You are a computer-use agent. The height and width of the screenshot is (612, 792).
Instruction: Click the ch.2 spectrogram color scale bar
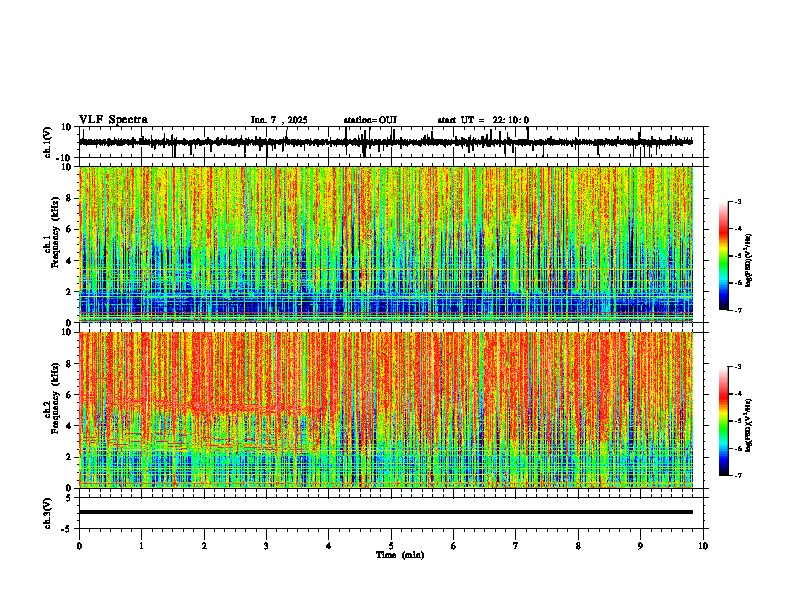(724, 421)
